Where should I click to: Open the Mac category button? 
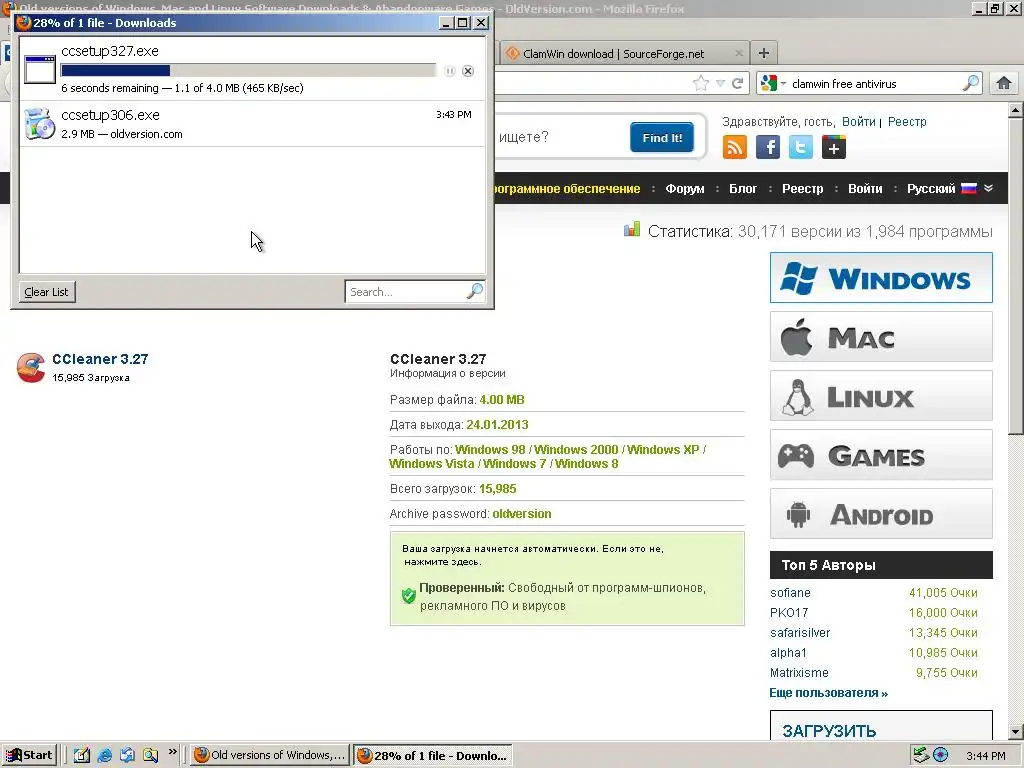[x=881, y=337]
